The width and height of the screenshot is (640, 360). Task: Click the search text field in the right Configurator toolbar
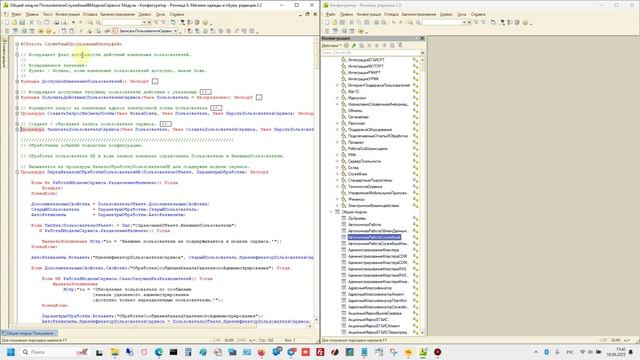coord(442,22)
